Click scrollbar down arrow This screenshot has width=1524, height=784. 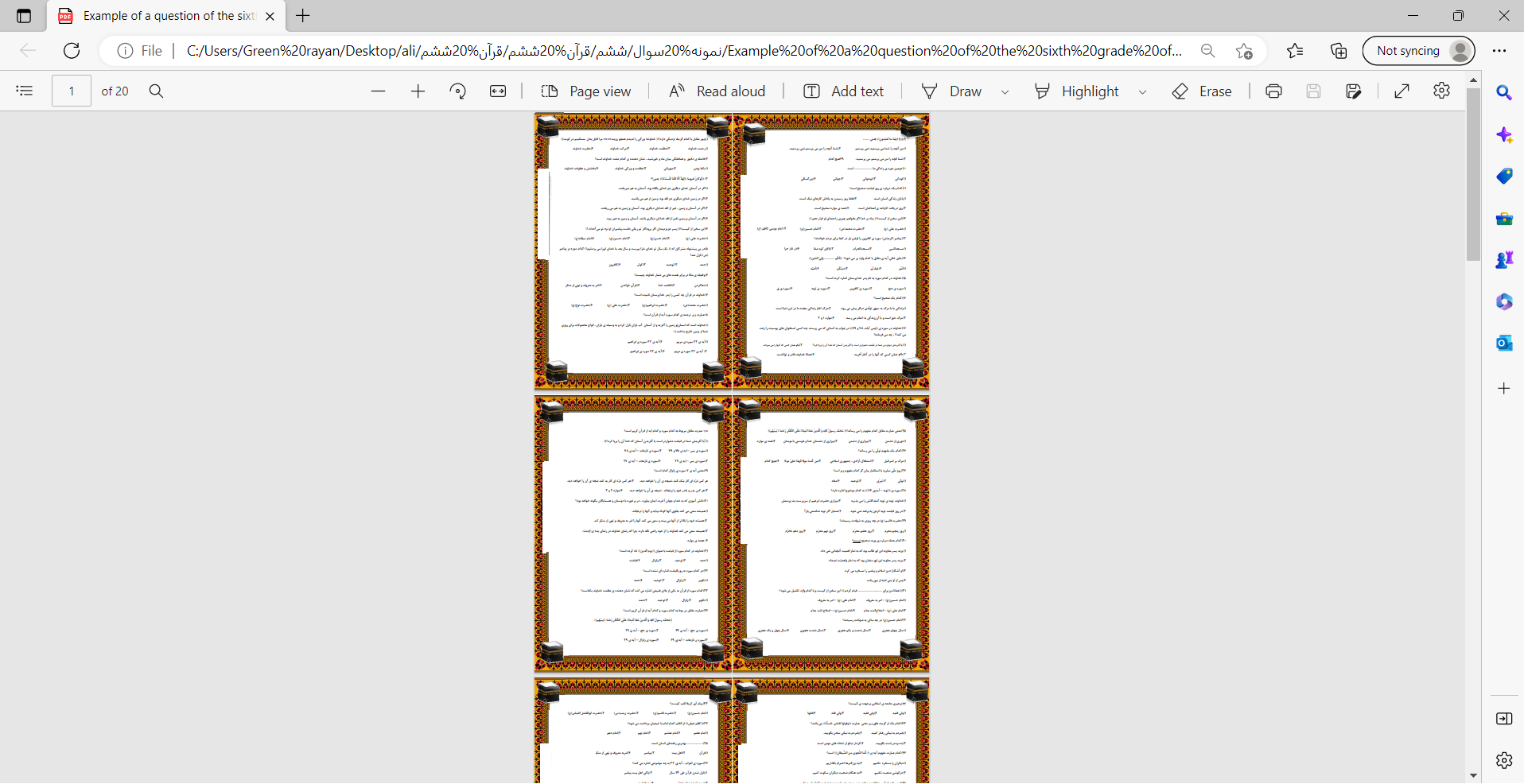coord(1473,776)
